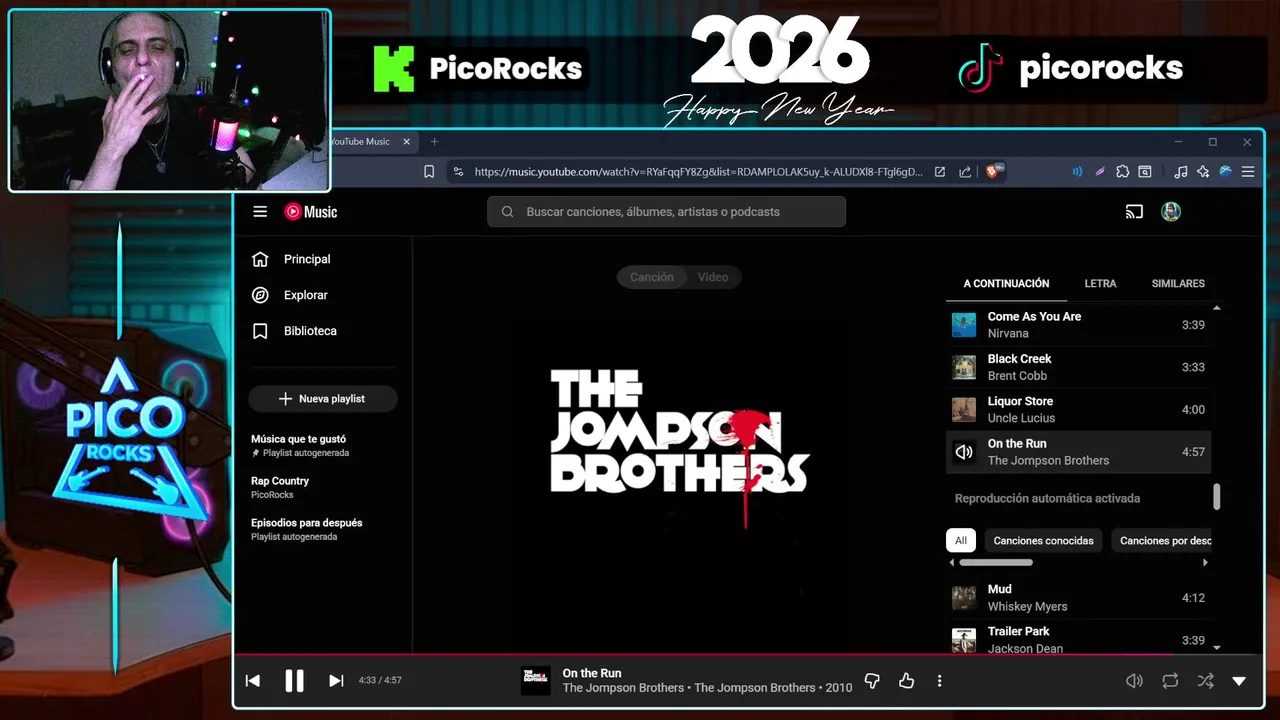Click the right arrow of chip scrollbar

click(1205, 563)
